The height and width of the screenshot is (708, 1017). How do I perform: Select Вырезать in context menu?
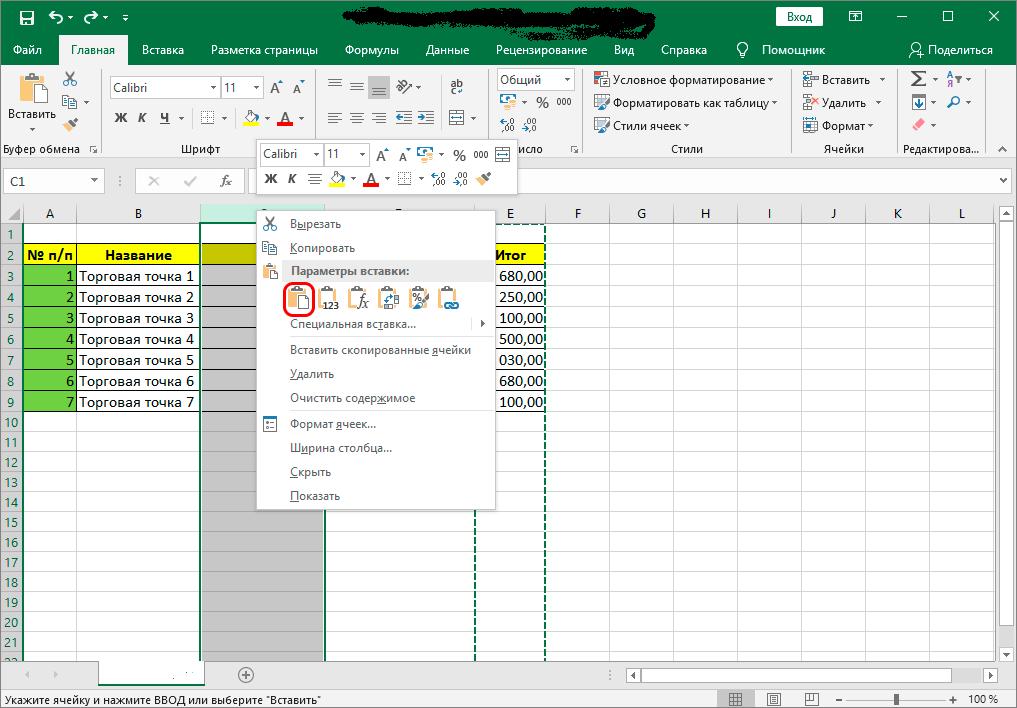pos(376,224)
